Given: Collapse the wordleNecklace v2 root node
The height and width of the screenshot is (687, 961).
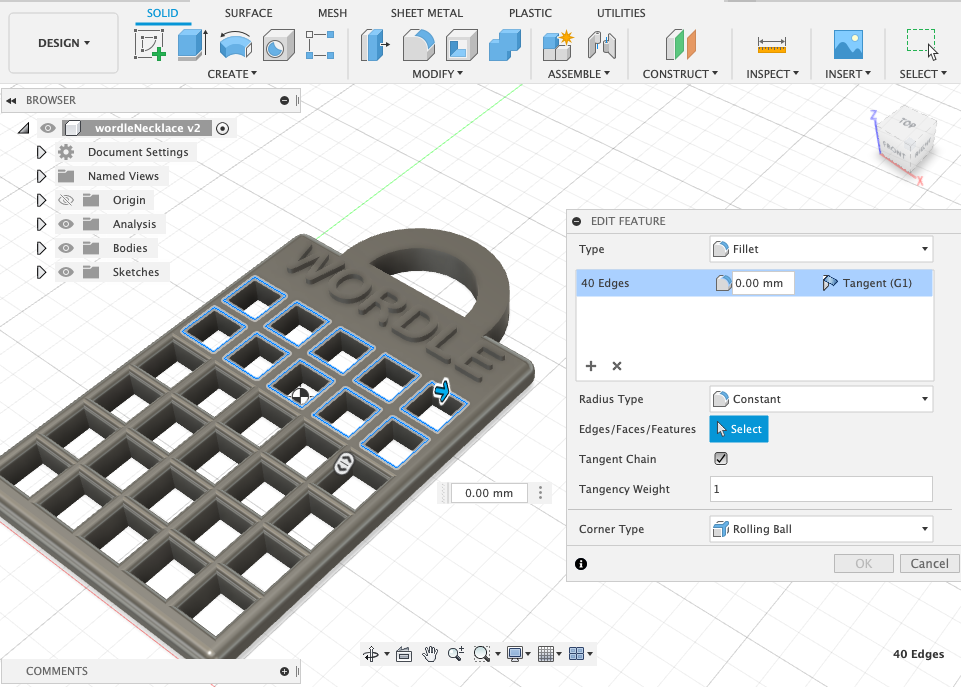Looking at the screenshot, I should (x=23, y=128).
